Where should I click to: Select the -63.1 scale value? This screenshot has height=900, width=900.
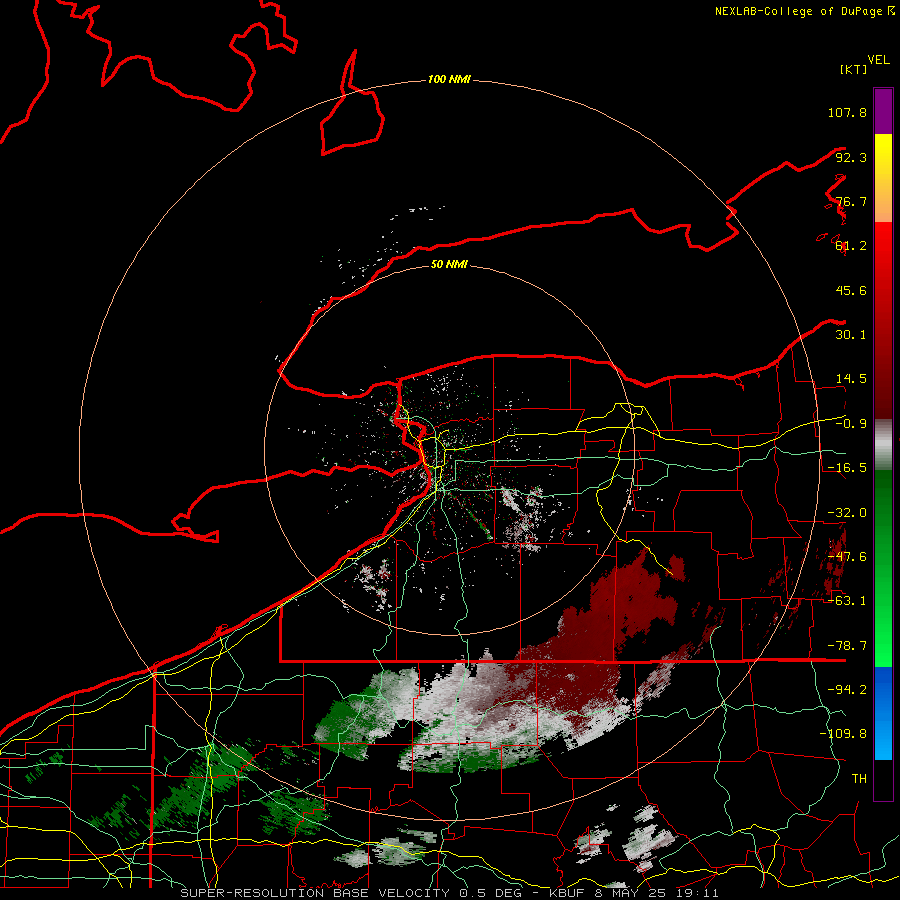(x=847, y=601)
